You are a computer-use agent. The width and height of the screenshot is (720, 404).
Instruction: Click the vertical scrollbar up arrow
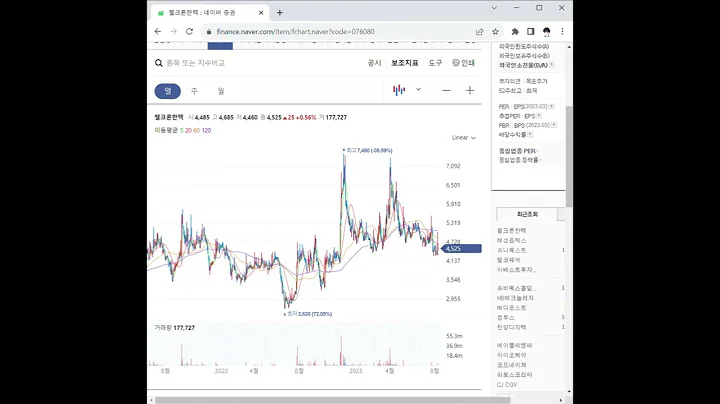[x=569, y=47]
